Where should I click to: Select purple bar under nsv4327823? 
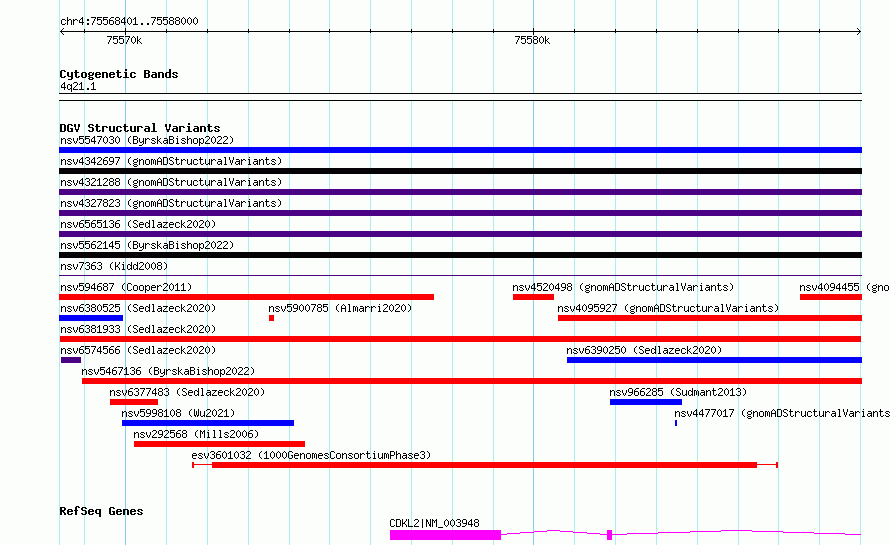[x=460, y=213]
